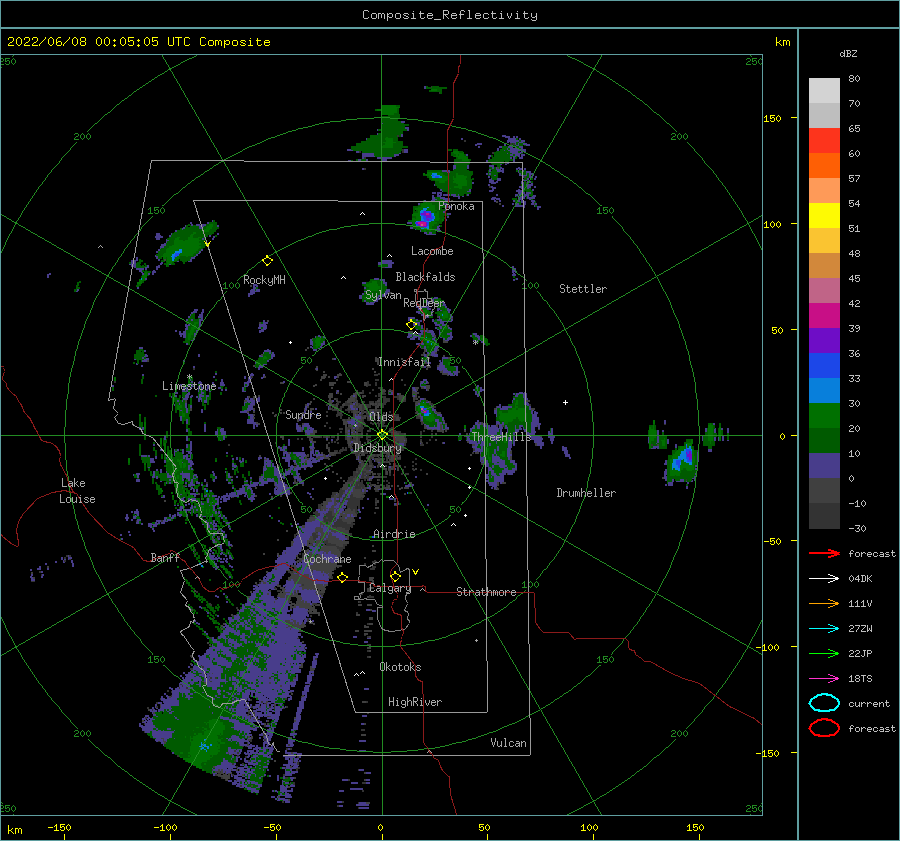Click the Sylvan label
The width and height of the screenshot is (900, 841).
point(383,295)
